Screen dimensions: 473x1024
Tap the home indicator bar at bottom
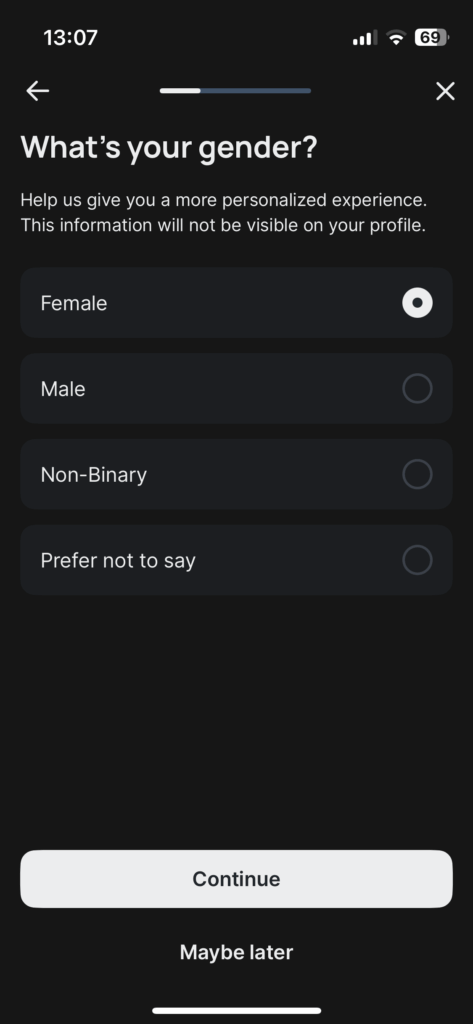click(236, 1010)
